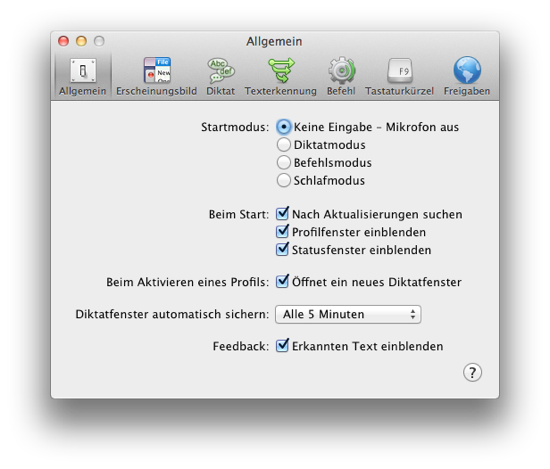Select the Befehl gear icon
Image resolution: width=550 pixels, height=469 pixels.
coord(341,70)
